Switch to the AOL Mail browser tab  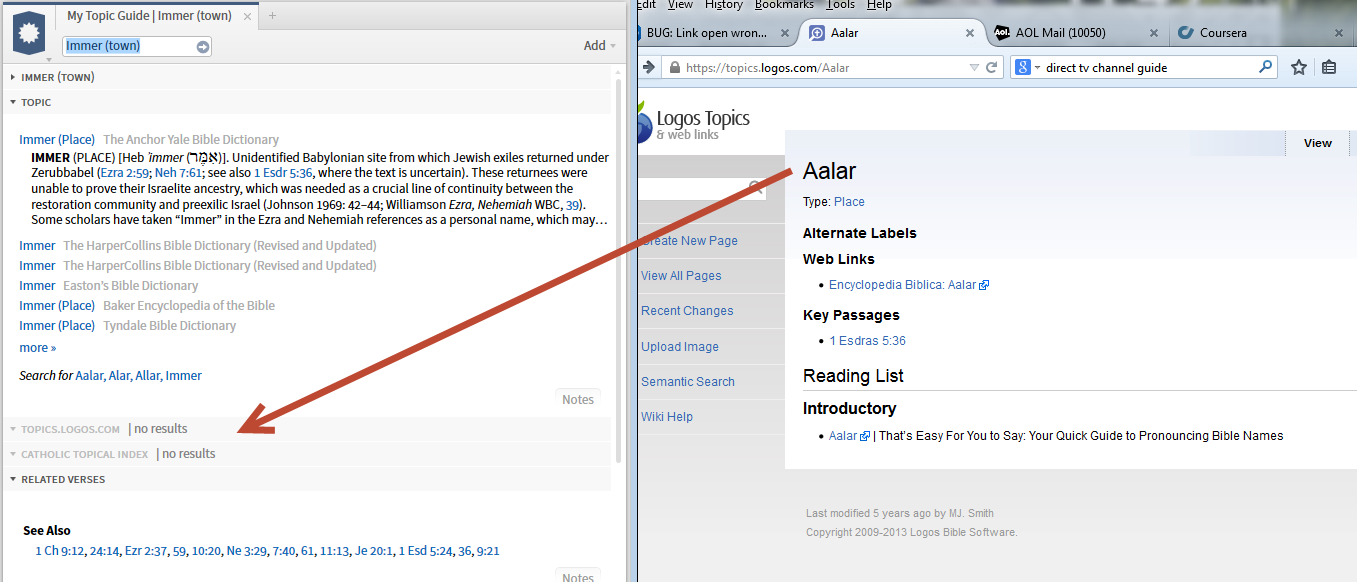point(1063,32)
